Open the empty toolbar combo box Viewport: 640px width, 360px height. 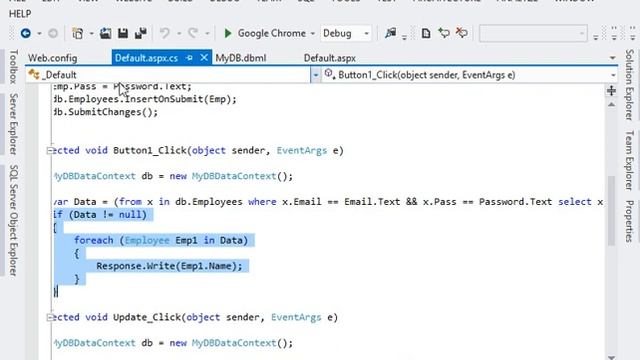point(533,33)
